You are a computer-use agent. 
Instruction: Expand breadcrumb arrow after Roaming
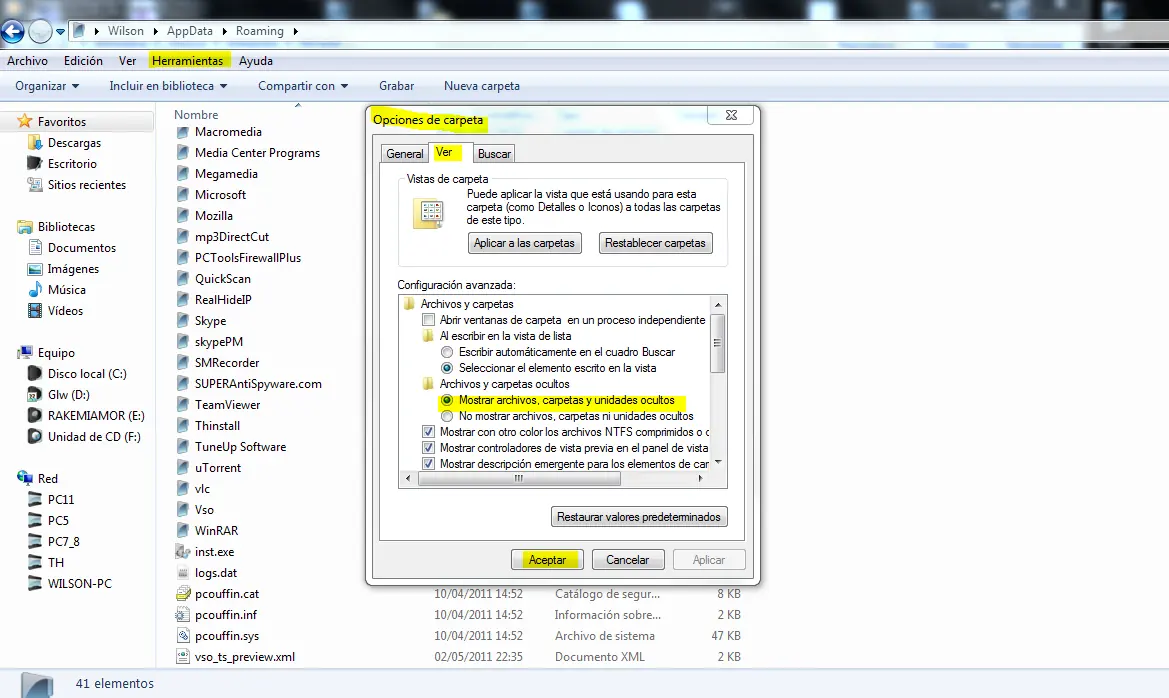click(x=296, y=31)
